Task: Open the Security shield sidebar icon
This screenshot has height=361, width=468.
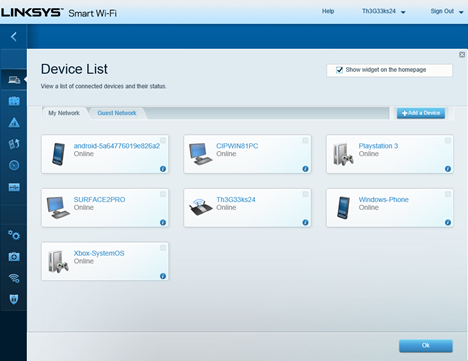Action: 14,299
